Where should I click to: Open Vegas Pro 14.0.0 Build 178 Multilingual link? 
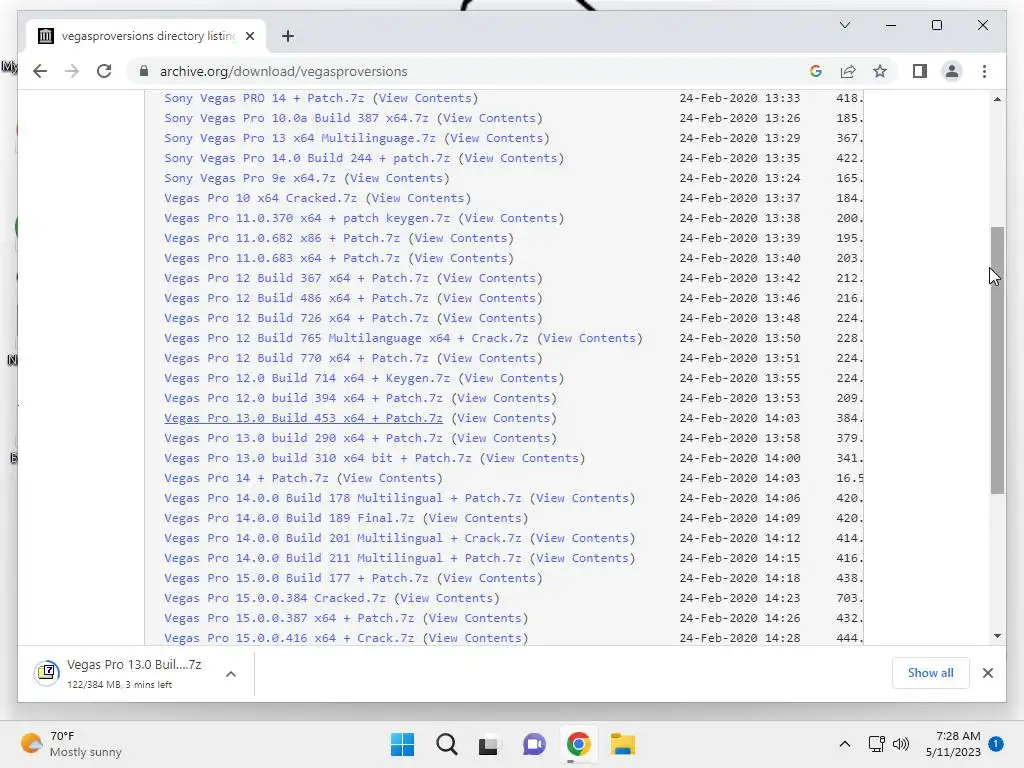click(x=343, y=498)
